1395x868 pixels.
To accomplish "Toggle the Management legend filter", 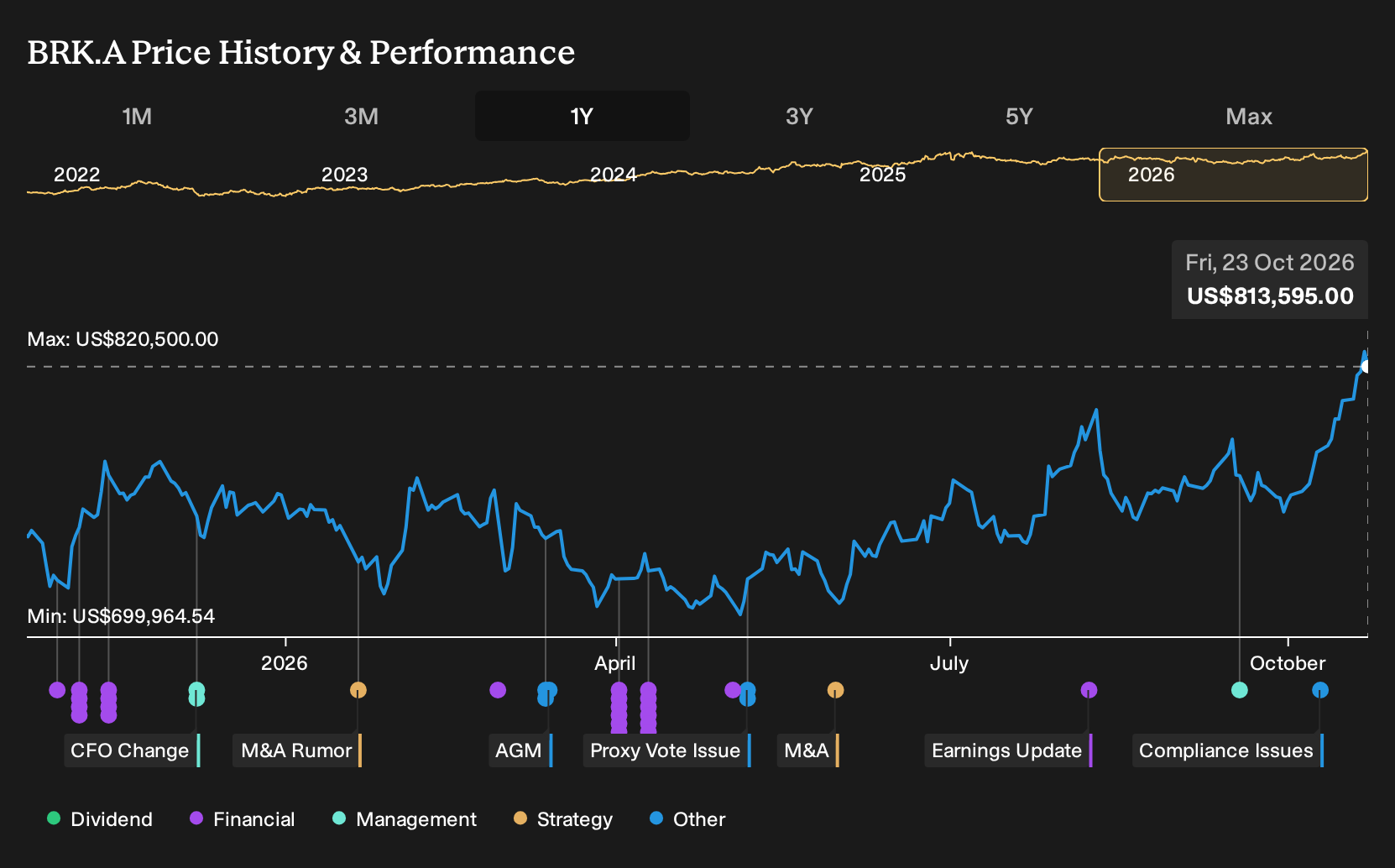I will 405,819.
